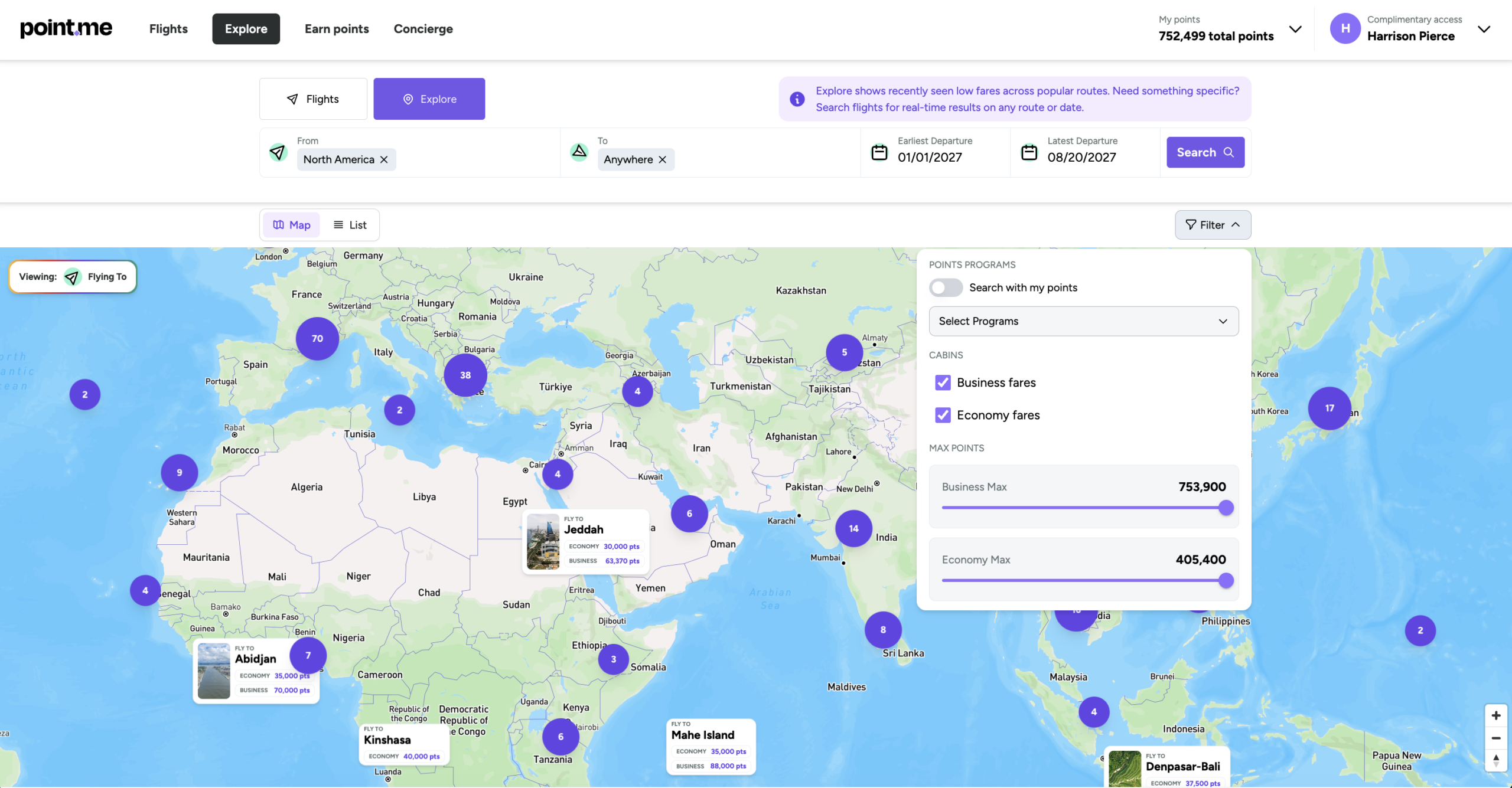Screen dimensions: 1512x788
Task: Select the Explore top navigation item
Action: (246, 28)
